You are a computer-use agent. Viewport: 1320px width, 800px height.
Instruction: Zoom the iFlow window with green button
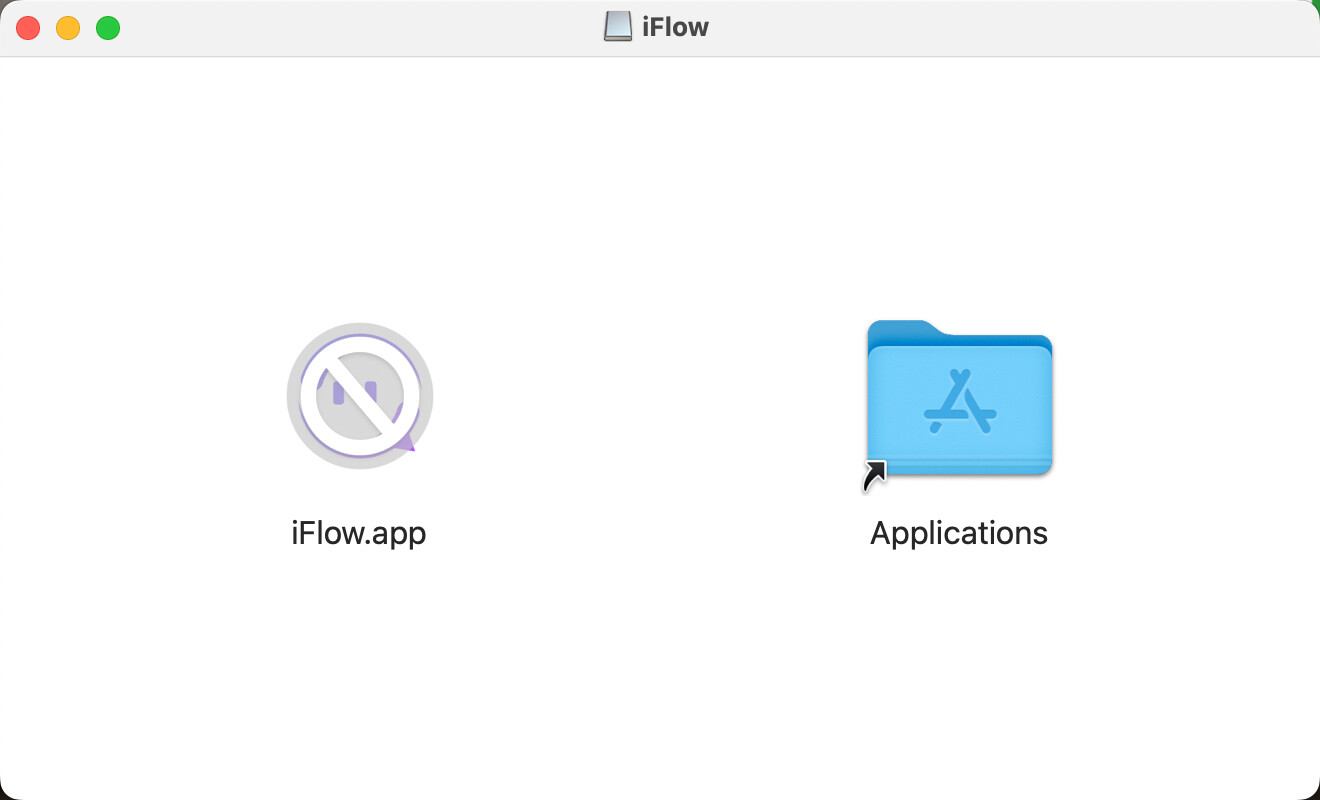click(108, 28)
